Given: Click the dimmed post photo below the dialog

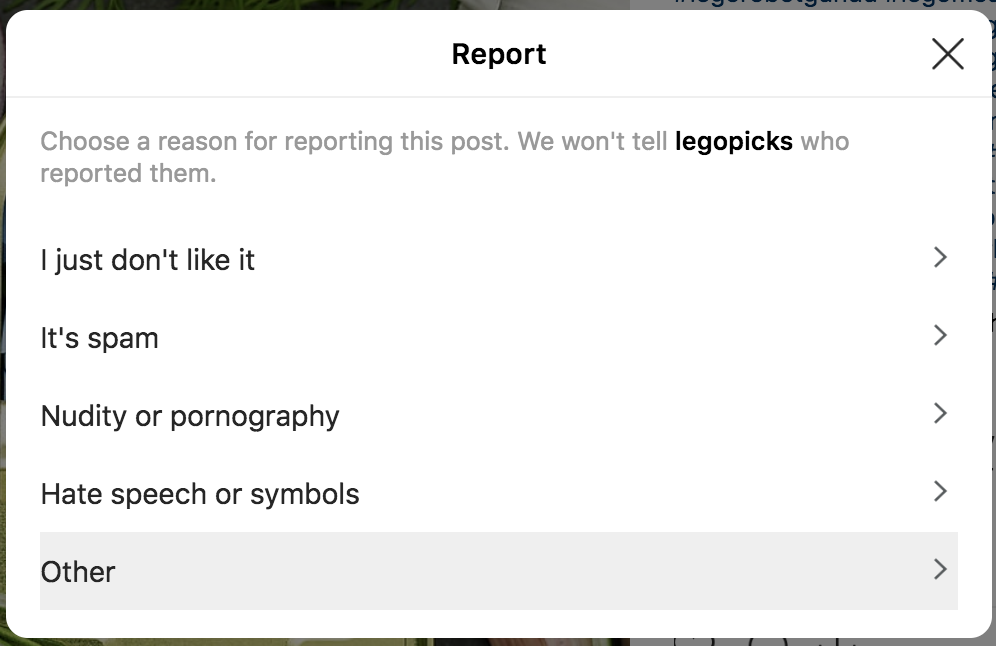Looking at the screenshot, I should (318, 642).
